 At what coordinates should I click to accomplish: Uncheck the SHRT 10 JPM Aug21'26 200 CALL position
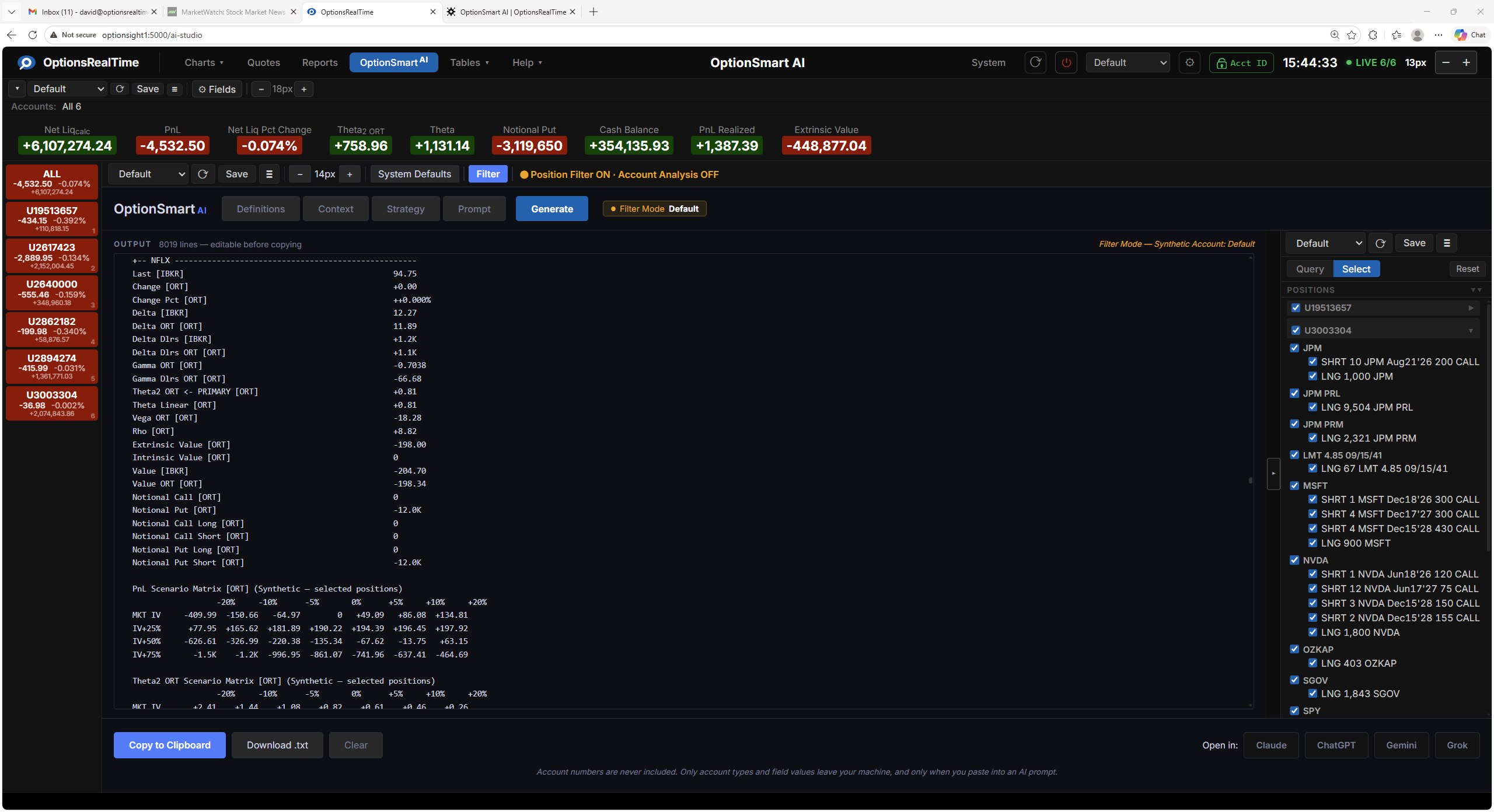click(x=1314, y=362)
